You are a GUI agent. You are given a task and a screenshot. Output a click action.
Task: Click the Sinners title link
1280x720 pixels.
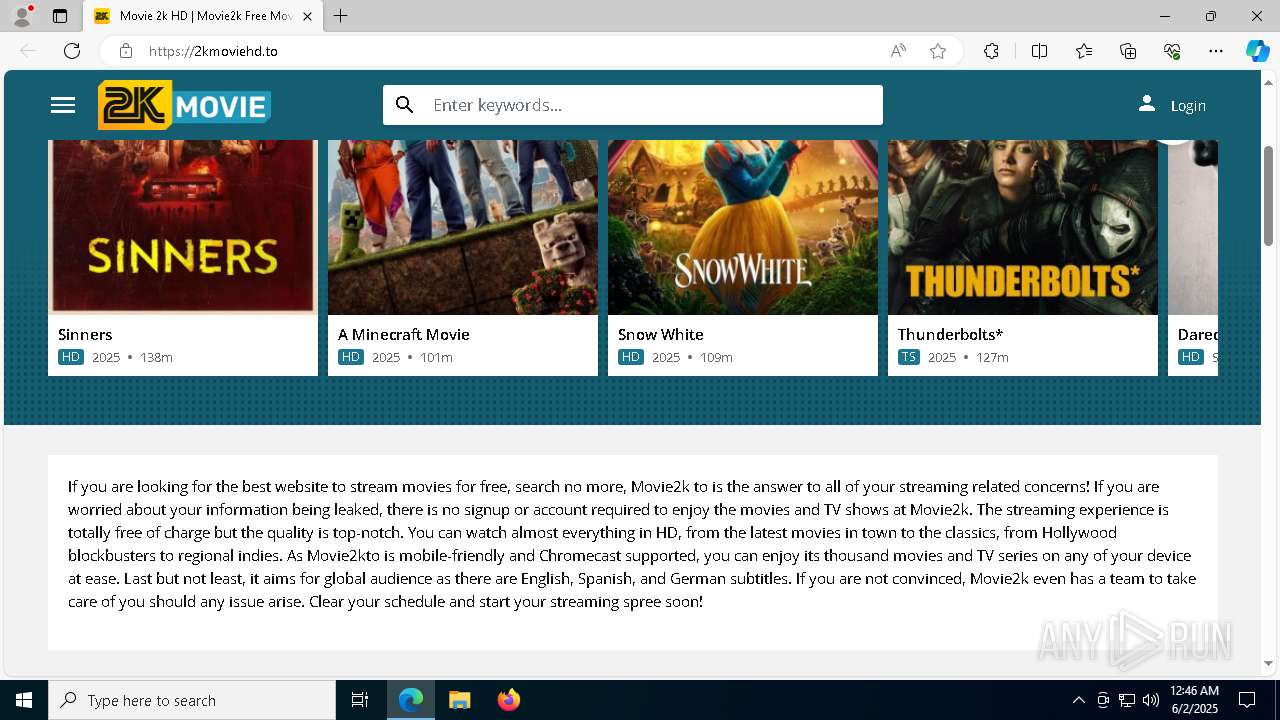coord(85,334)
